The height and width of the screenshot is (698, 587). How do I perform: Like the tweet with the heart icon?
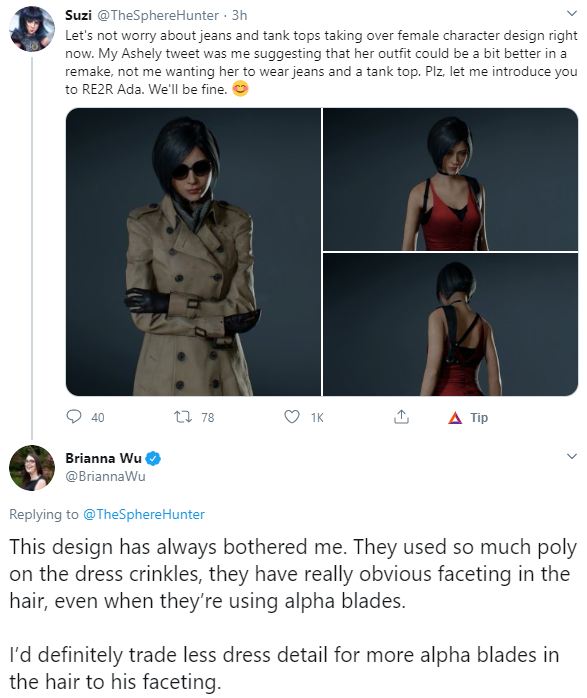[292, 417]
